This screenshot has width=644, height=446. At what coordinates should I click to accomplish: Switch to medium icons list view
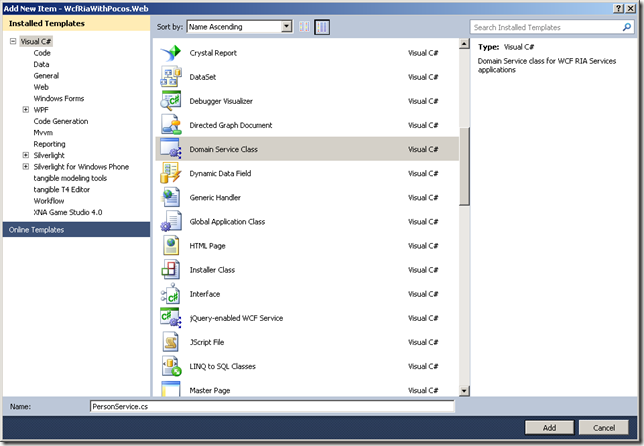coord(322,27)
